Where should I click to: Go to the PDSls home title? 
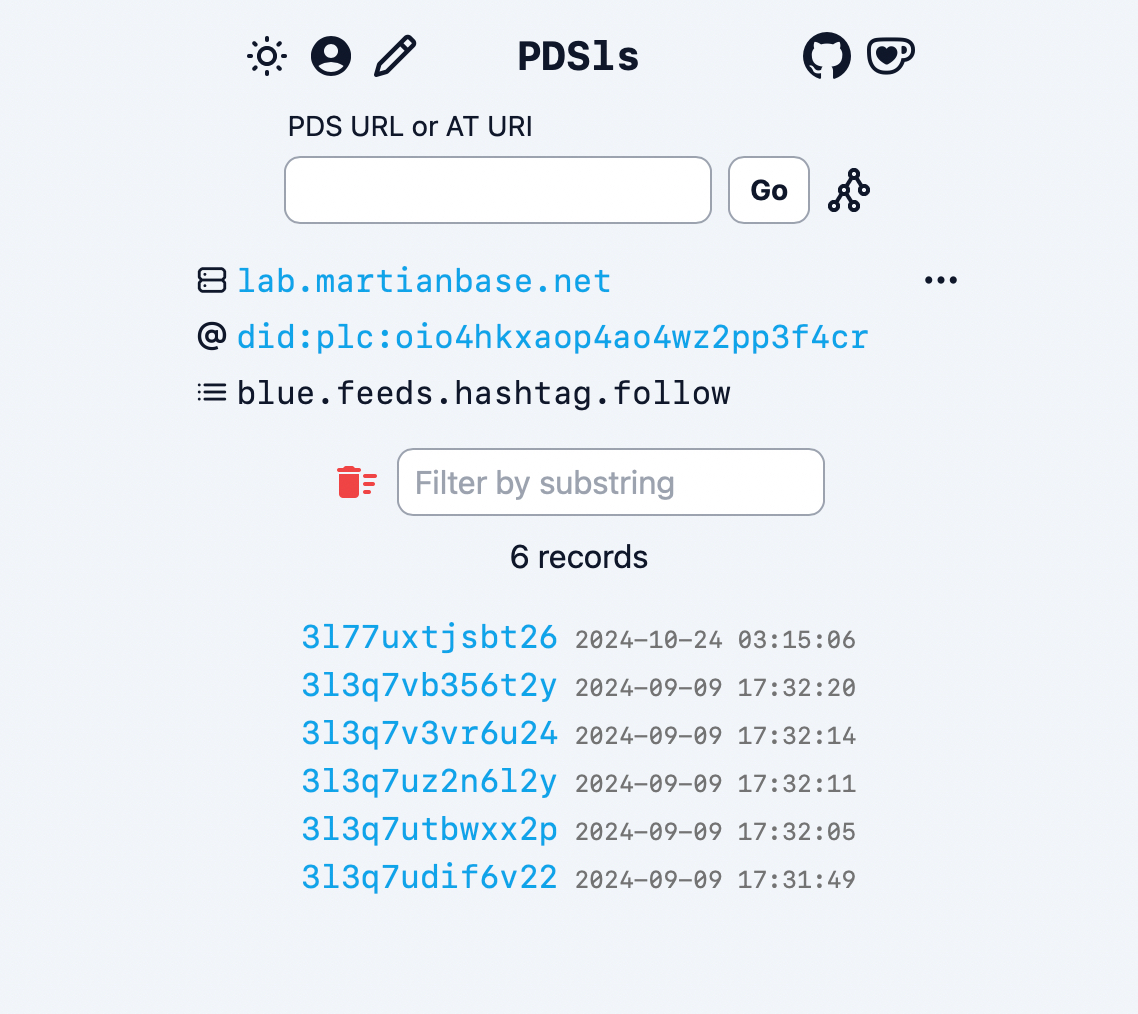pos(578,56)
